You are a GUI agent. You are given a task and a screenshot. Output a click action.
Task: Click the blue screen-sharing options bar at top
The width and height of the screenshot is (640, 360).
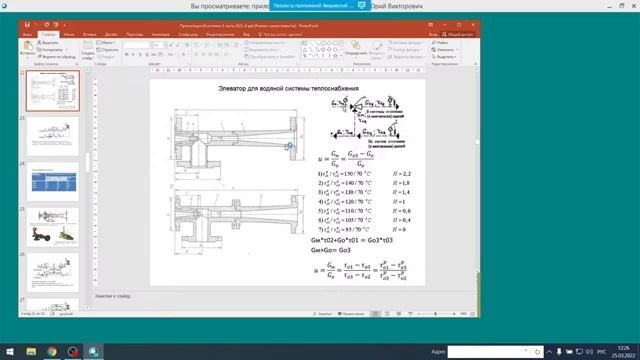point(320,5)
